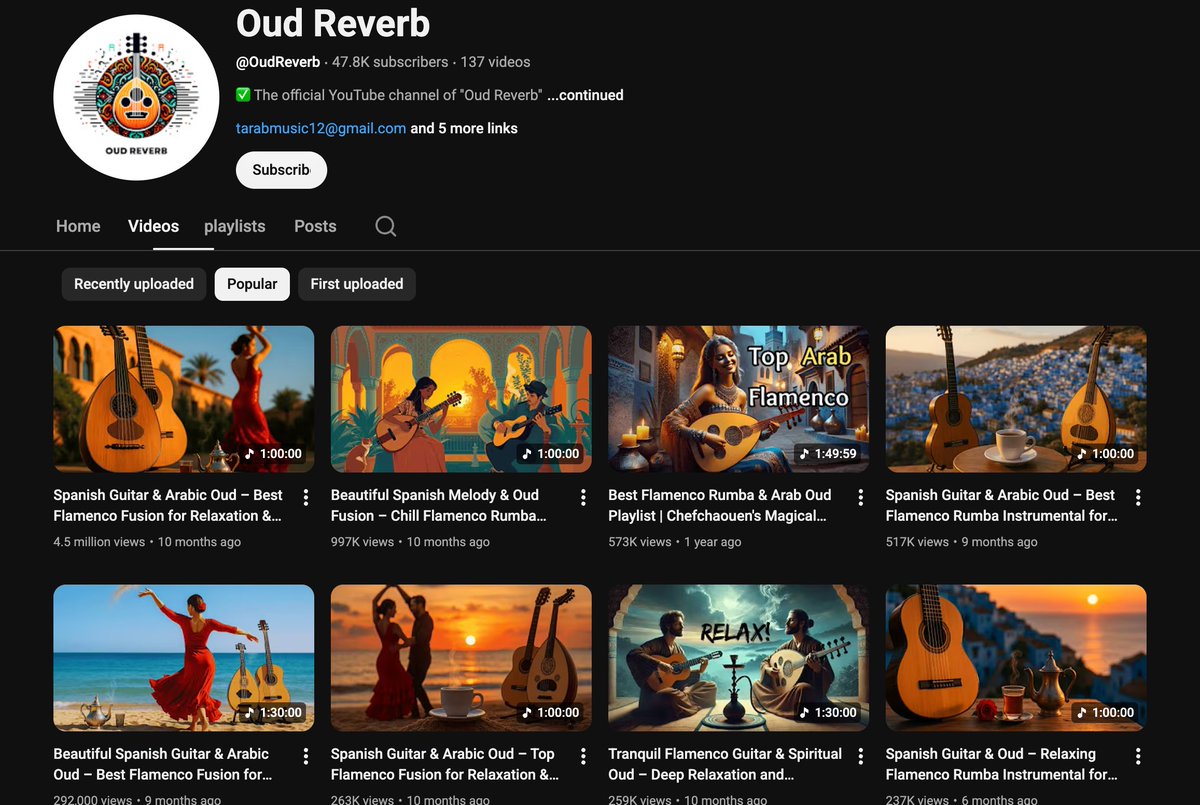1200x805 pixels.
Task: Open 'Best Flamenco Rumba Instrumental' video title
Action: pyautogui.click(x=1001, y=505)
